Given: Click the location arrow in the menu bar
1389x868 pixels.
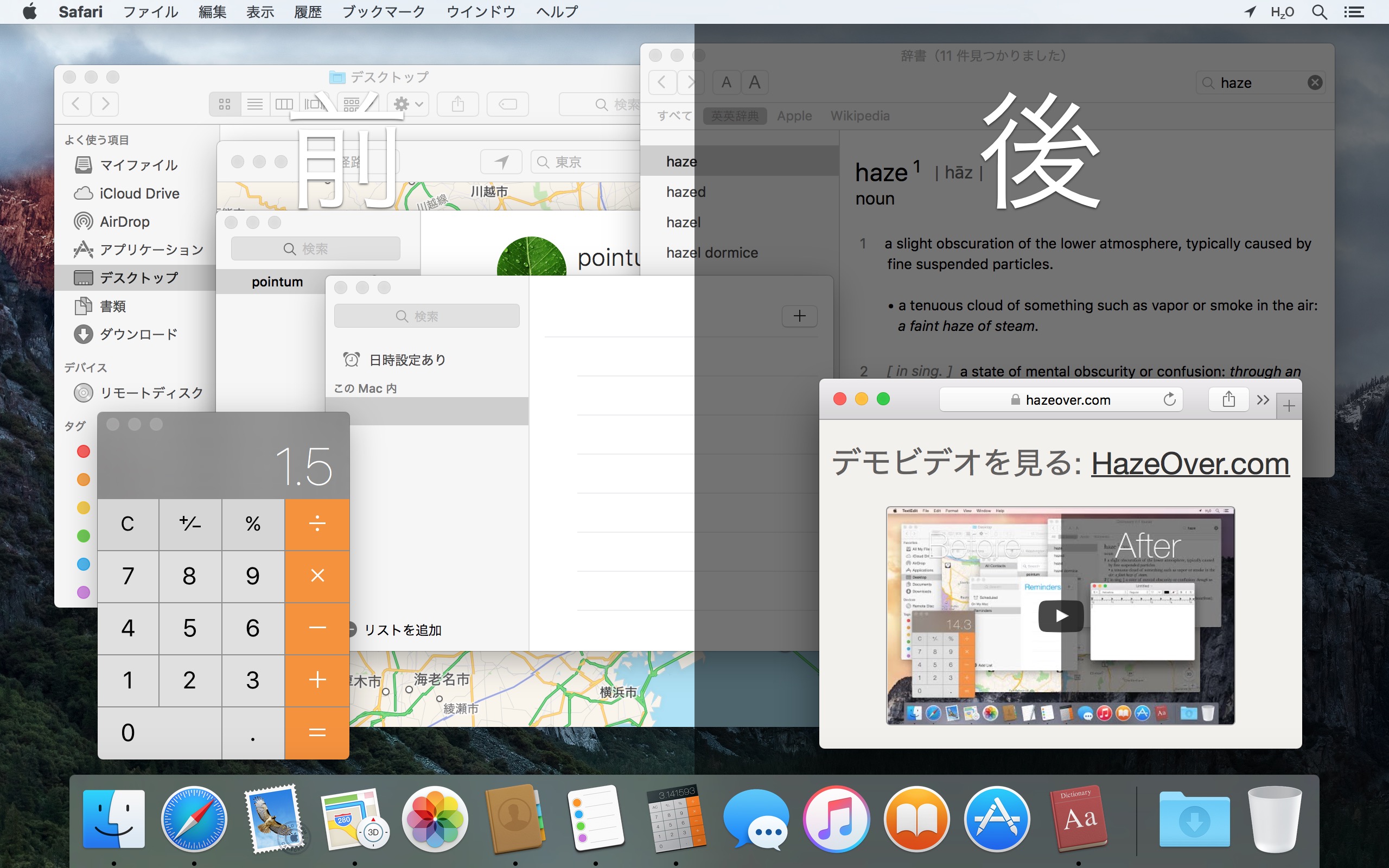Looking at the screenshot, I should point(1250,12).
